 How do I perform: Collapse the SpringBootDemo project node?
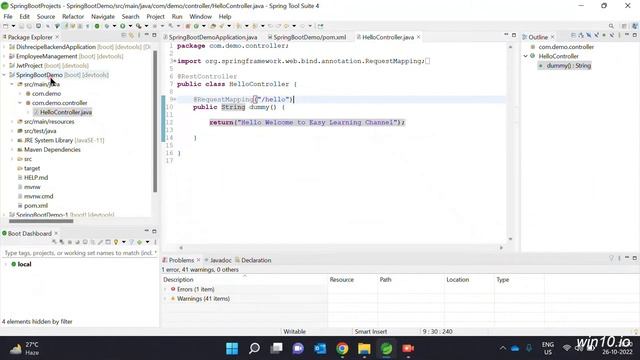(4, 75)
